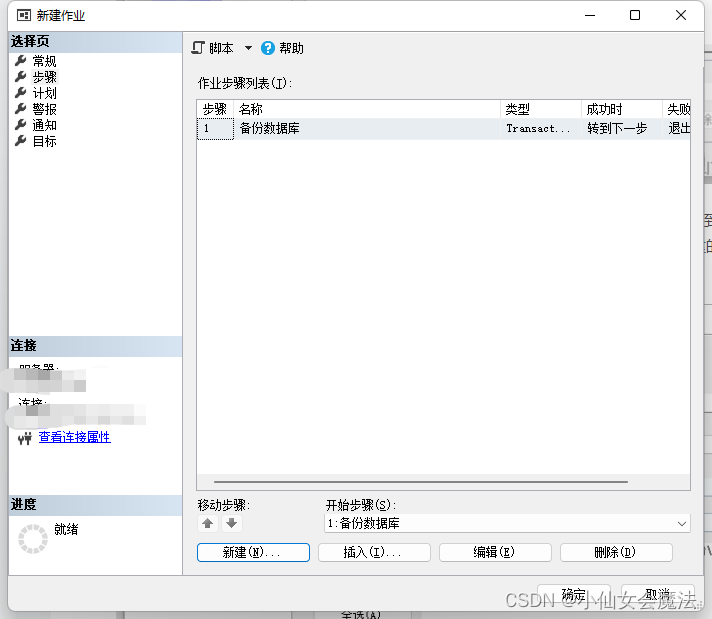Viewport: 712px width, 619px height.
Task: Click the step list horizontal scrollbar
Action: pyautogui.click(x=421, y=482)
